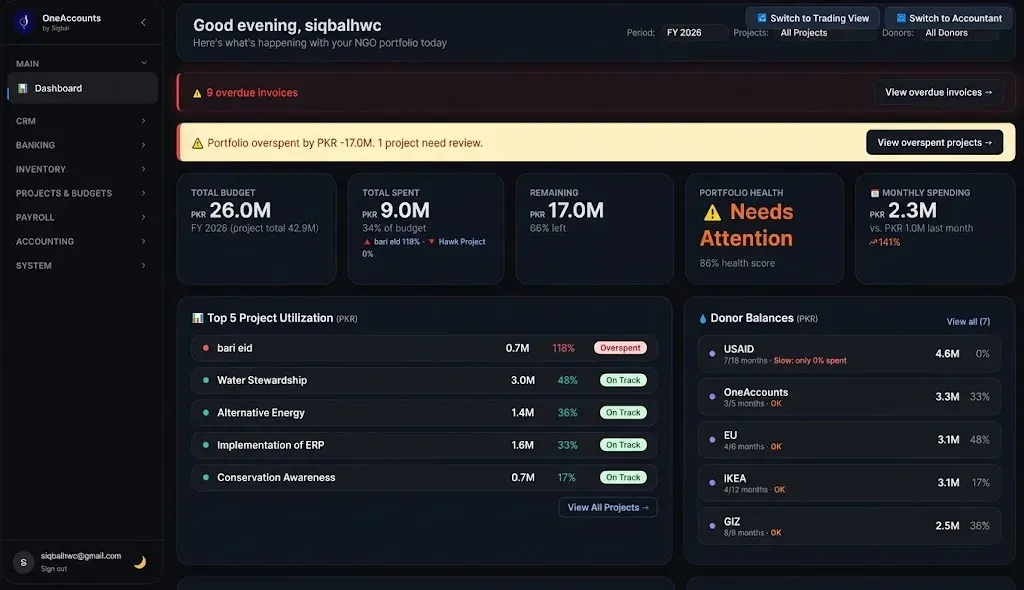Click the dot beside GIZ donor

pyautogui.click(x=712, y=526)
